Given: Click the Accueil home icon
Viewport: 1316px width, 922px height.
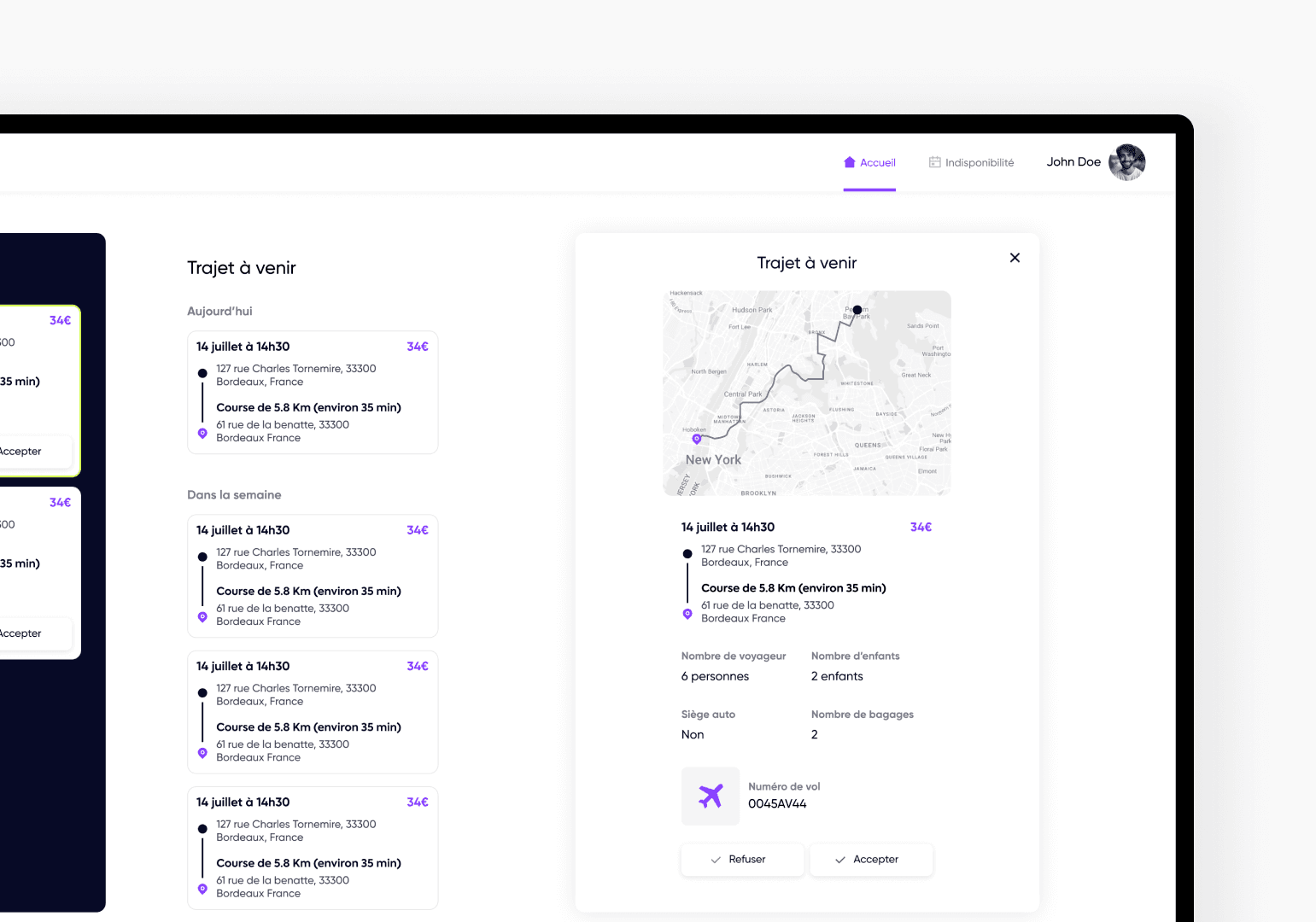Looking at the screenshot, I should 849,162.
